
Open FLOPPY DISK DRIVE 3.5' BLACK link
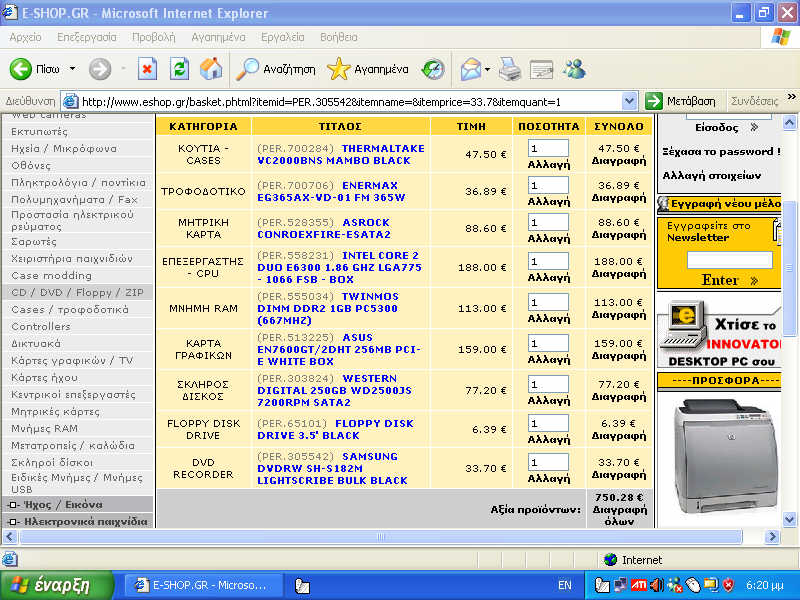coord(335,430)
